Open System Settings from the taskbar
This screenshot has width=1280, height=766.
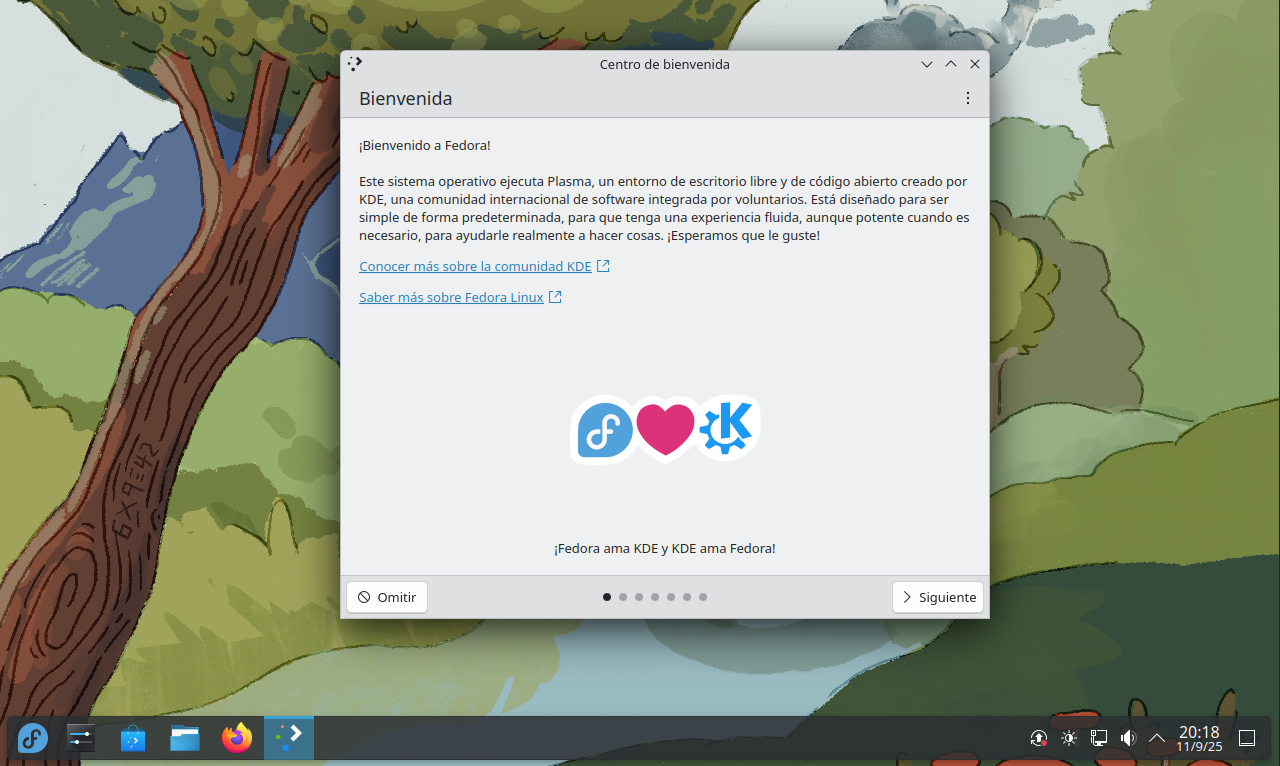point(80,739)
